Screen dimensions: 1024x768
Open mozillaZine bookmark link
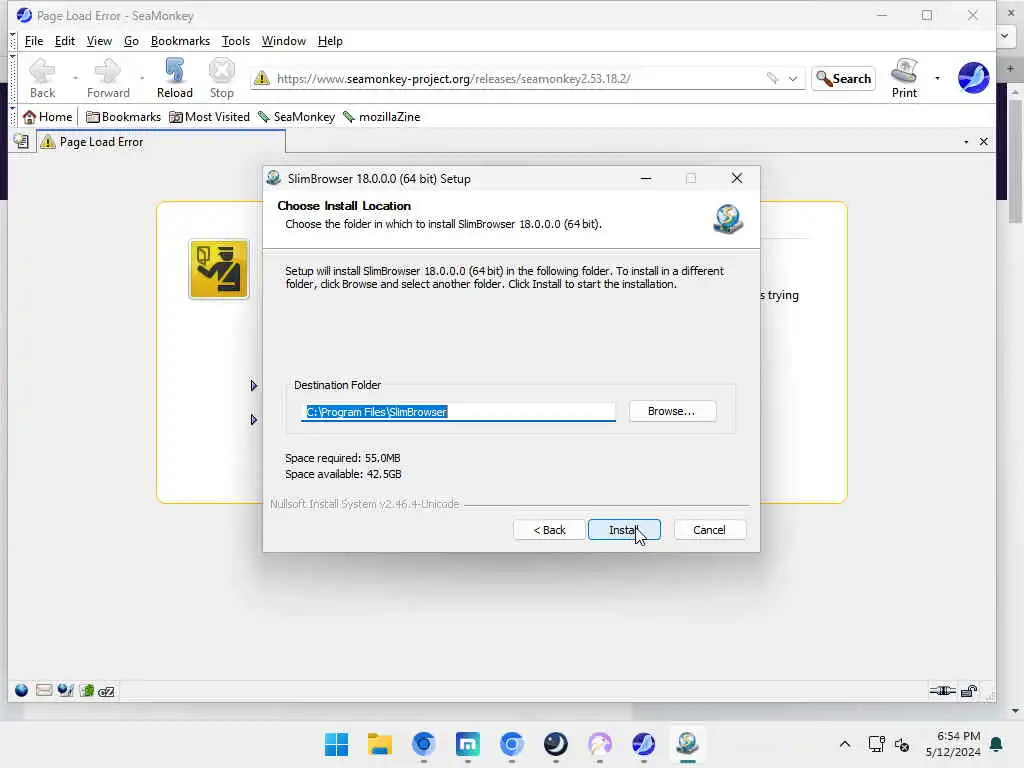[381, 117]
